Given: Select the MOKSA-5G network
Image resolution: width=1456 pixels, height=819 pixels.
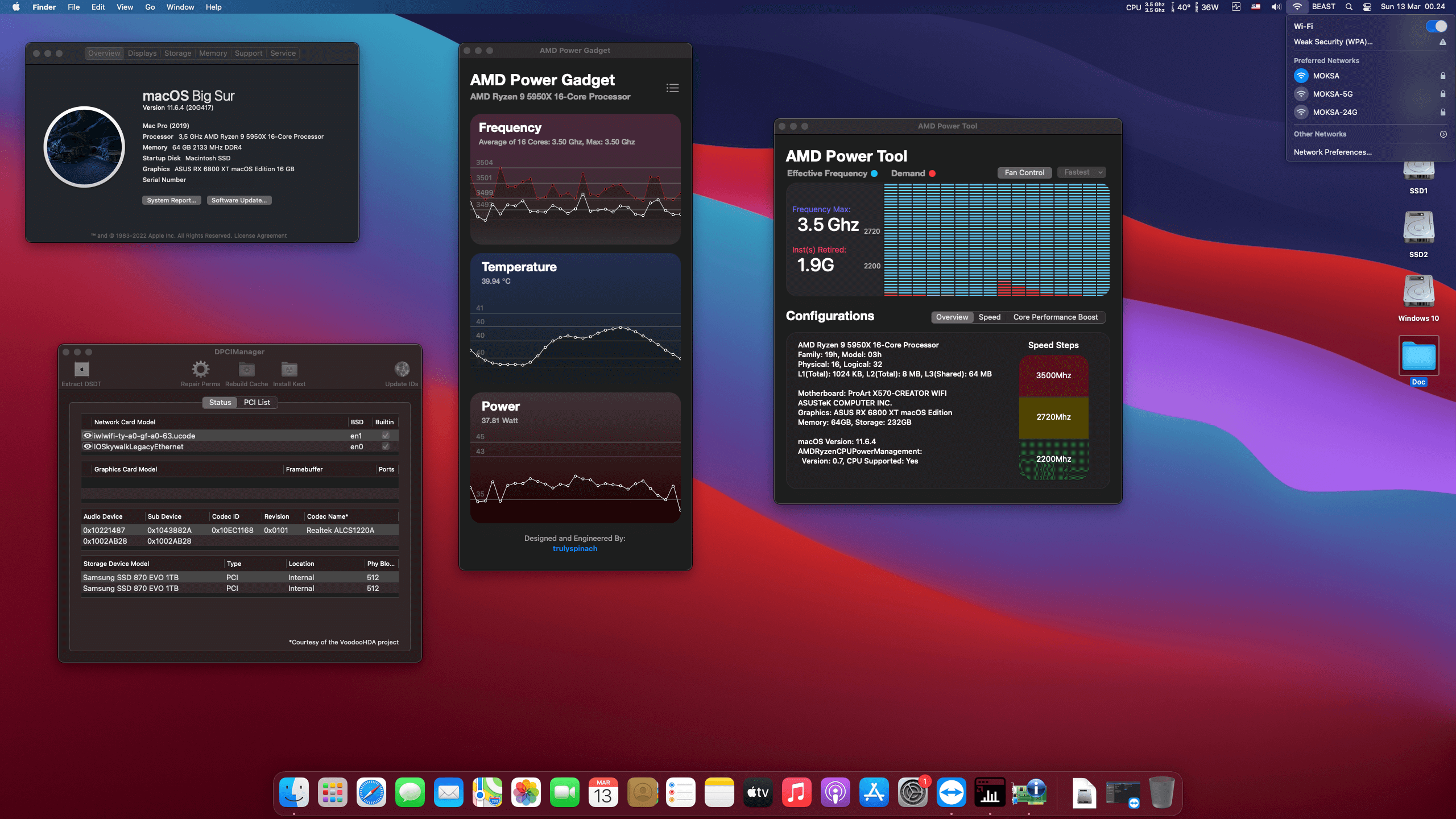Looking at the screenshot, I should [1333, 94].
